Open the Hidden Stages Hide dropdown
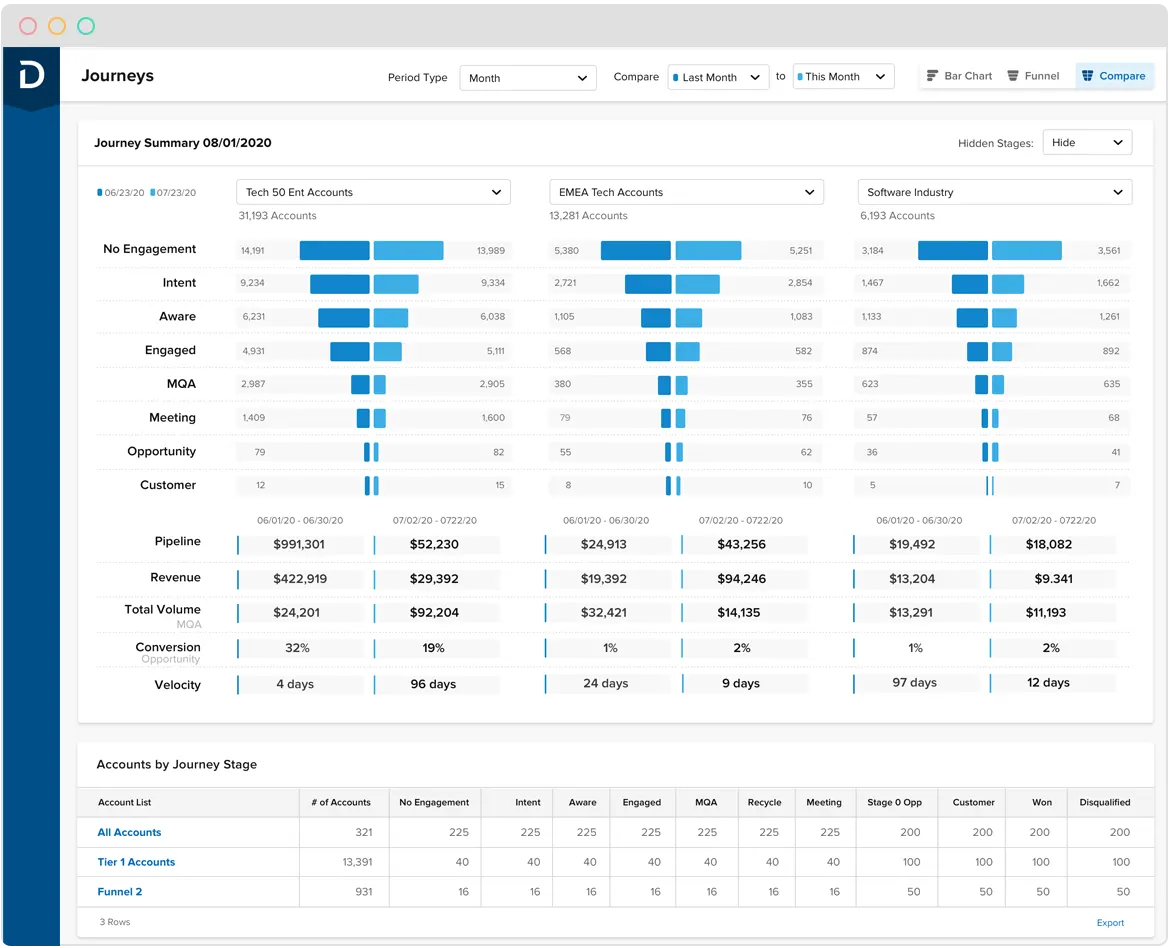The height and width of the screenshot is (948, 1170). click(x=1086, y=141)
